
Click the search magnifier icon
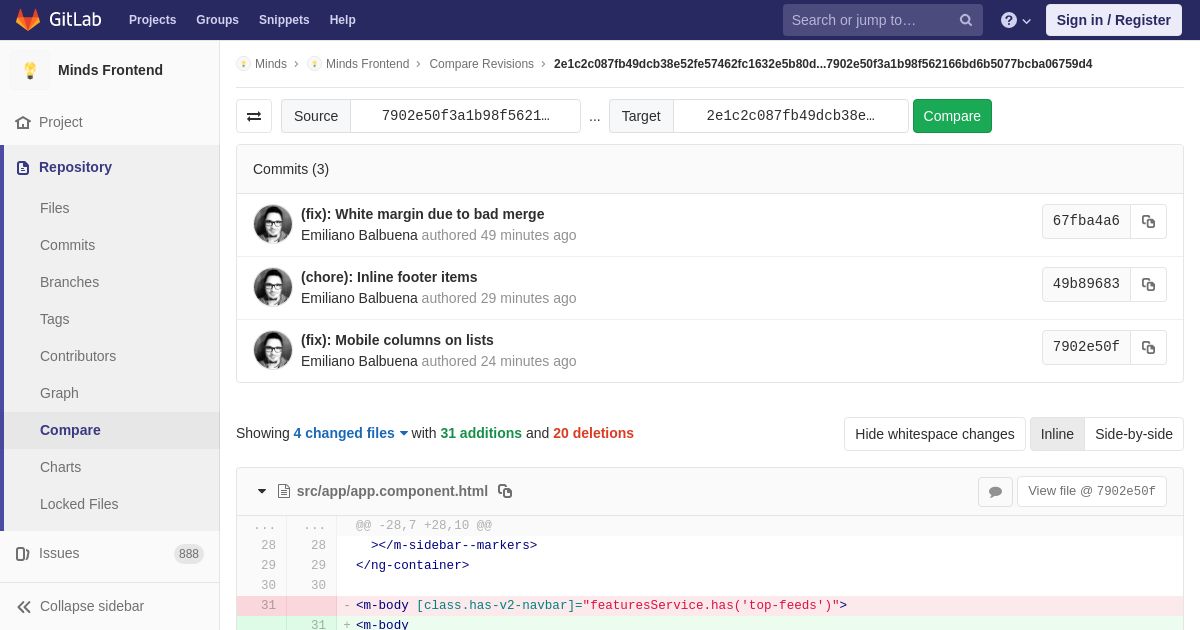coord(966,20)
